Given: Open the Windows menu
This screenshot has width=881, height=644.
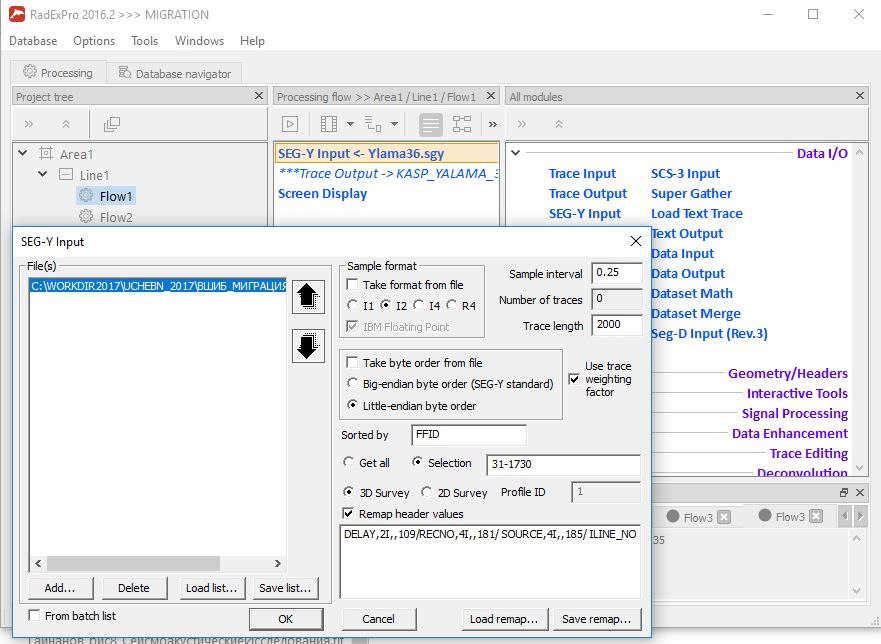Looking at the screenshot, I should coord(199,40).
